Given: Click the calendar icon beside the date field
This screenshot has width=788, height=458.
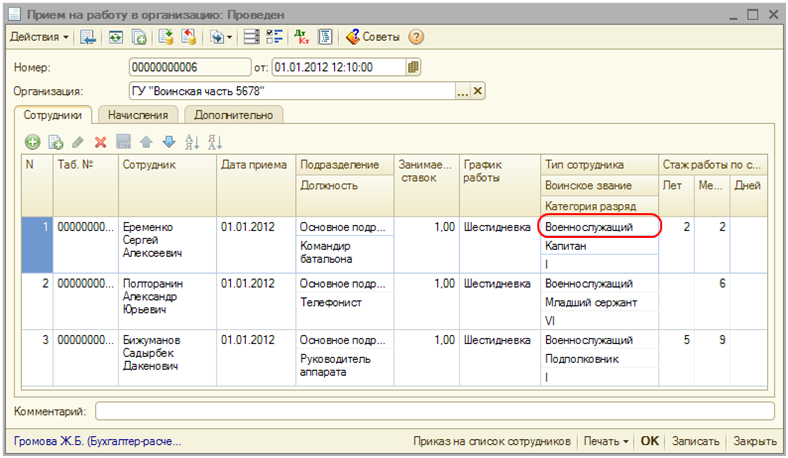Looking at the screenshot, I should coord(413,67).
